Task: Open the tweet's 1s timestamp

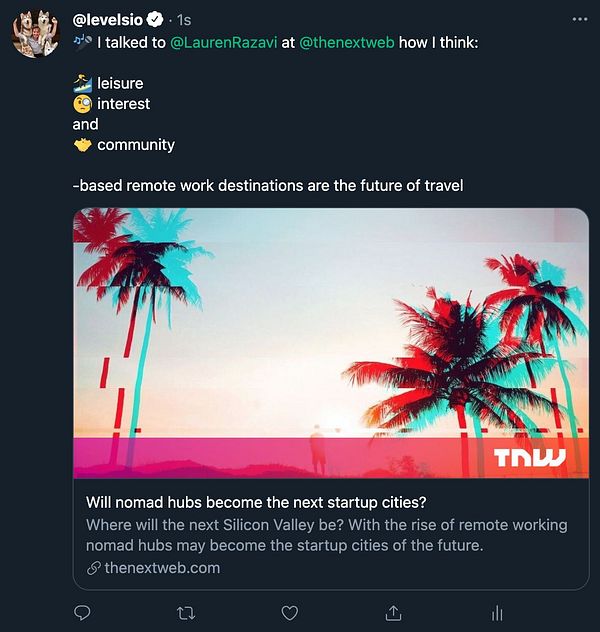Action: [184, 19]
